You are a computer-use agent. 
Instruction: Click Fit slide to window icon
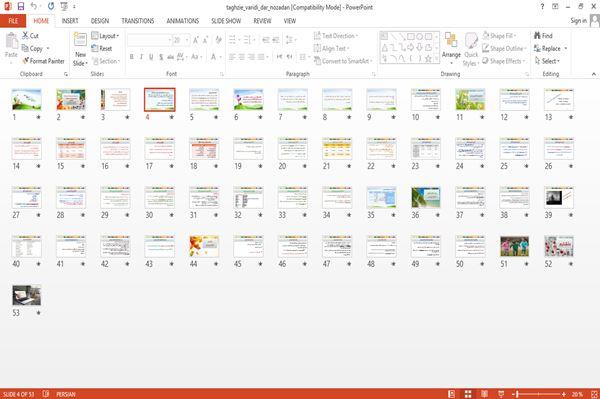(594, 394)
